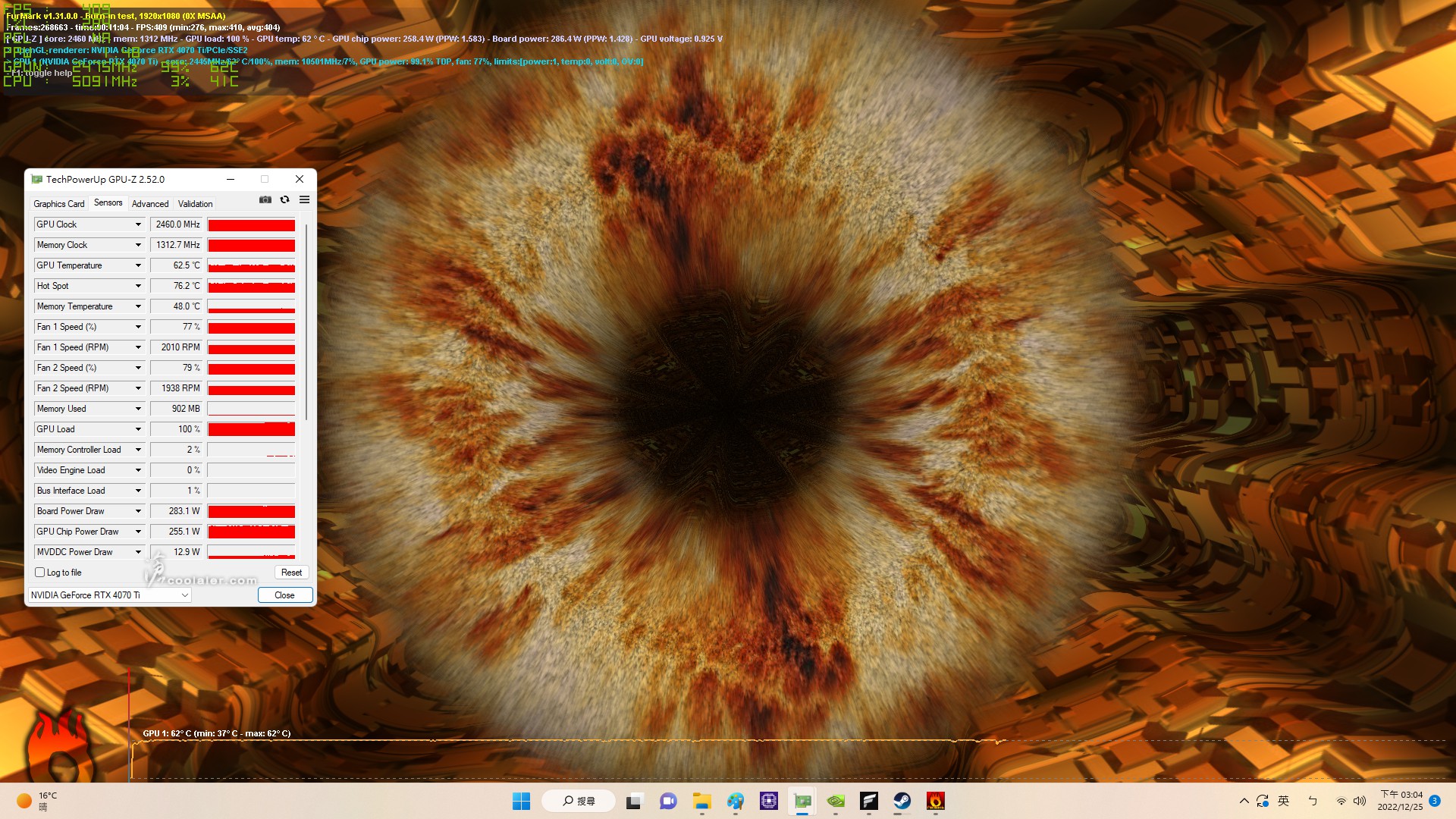Click the GPU Load red graph bar

coord(251,429)
